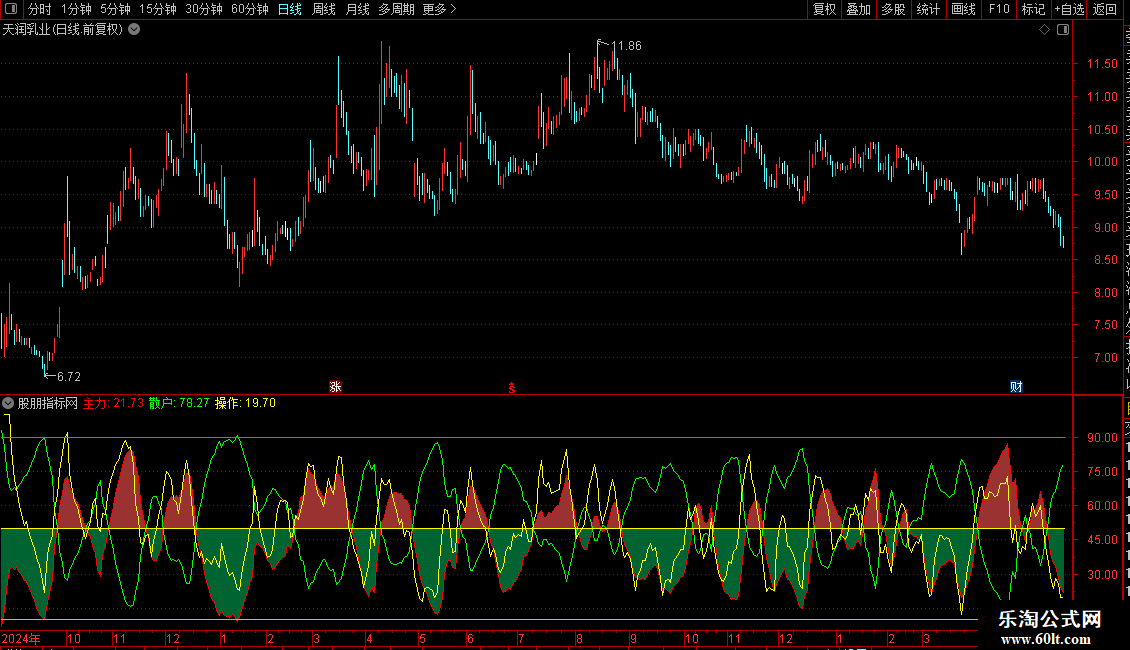Expand the 更多 periods menu

439,9
